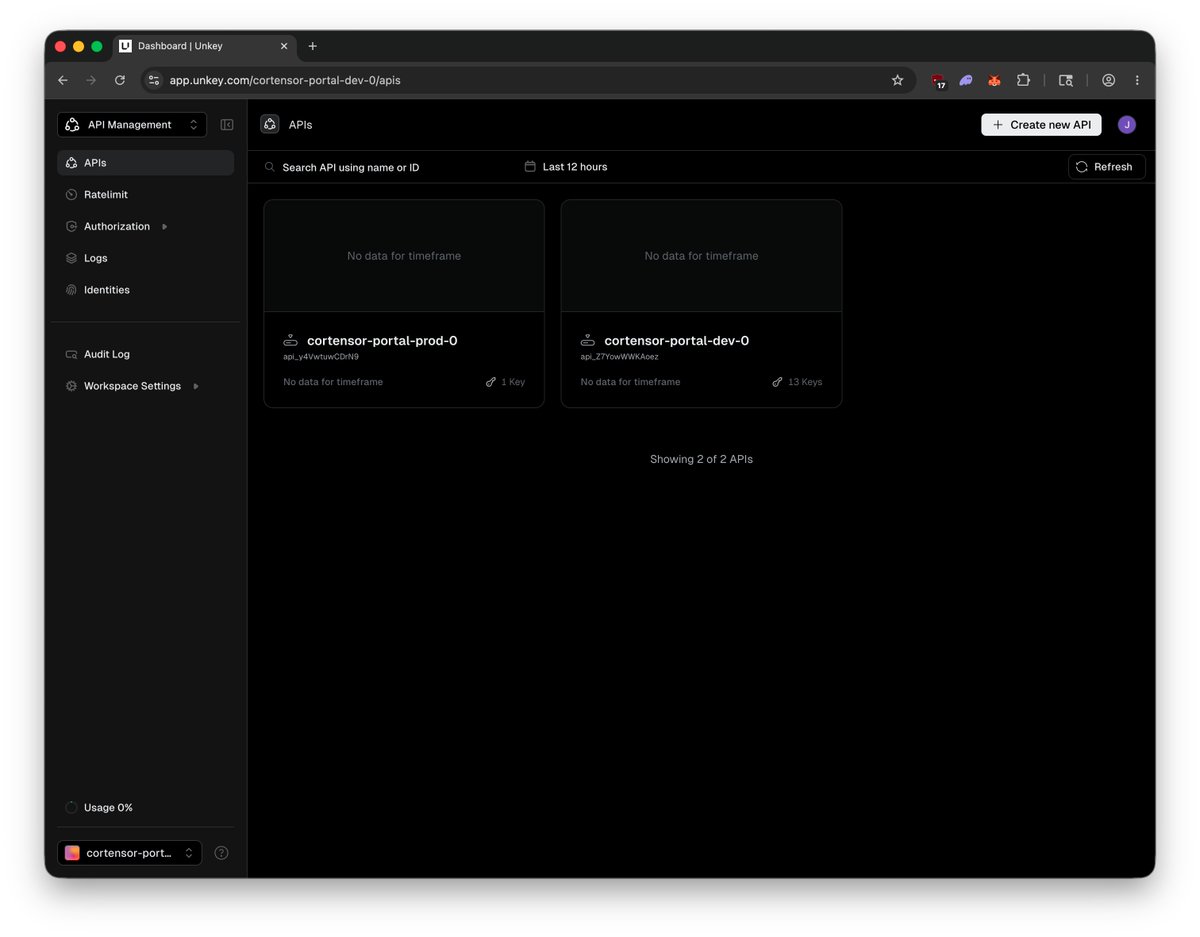1200x937 pixels.
Task: Click the Refresh button
Action: pyautogui.click(x=1107, y=167)
